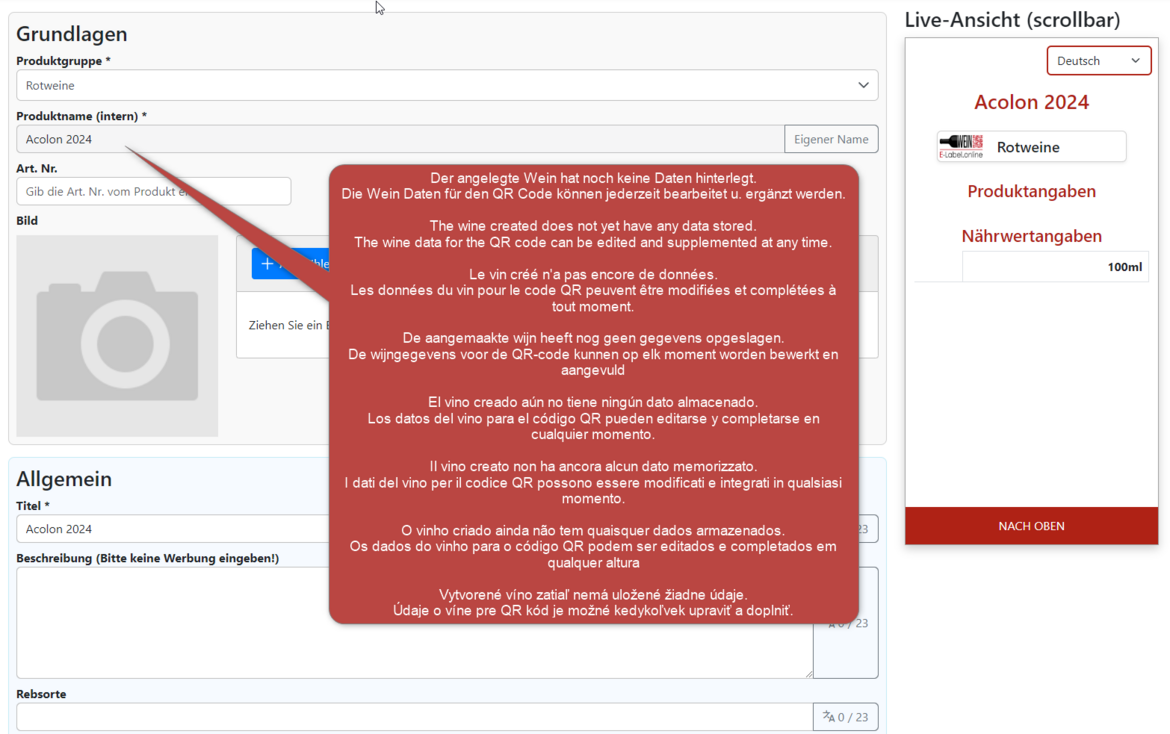Click the "Produktgruppe *" field label
Viewport: 1170px width, 734px height.
(x=63, y=61)
